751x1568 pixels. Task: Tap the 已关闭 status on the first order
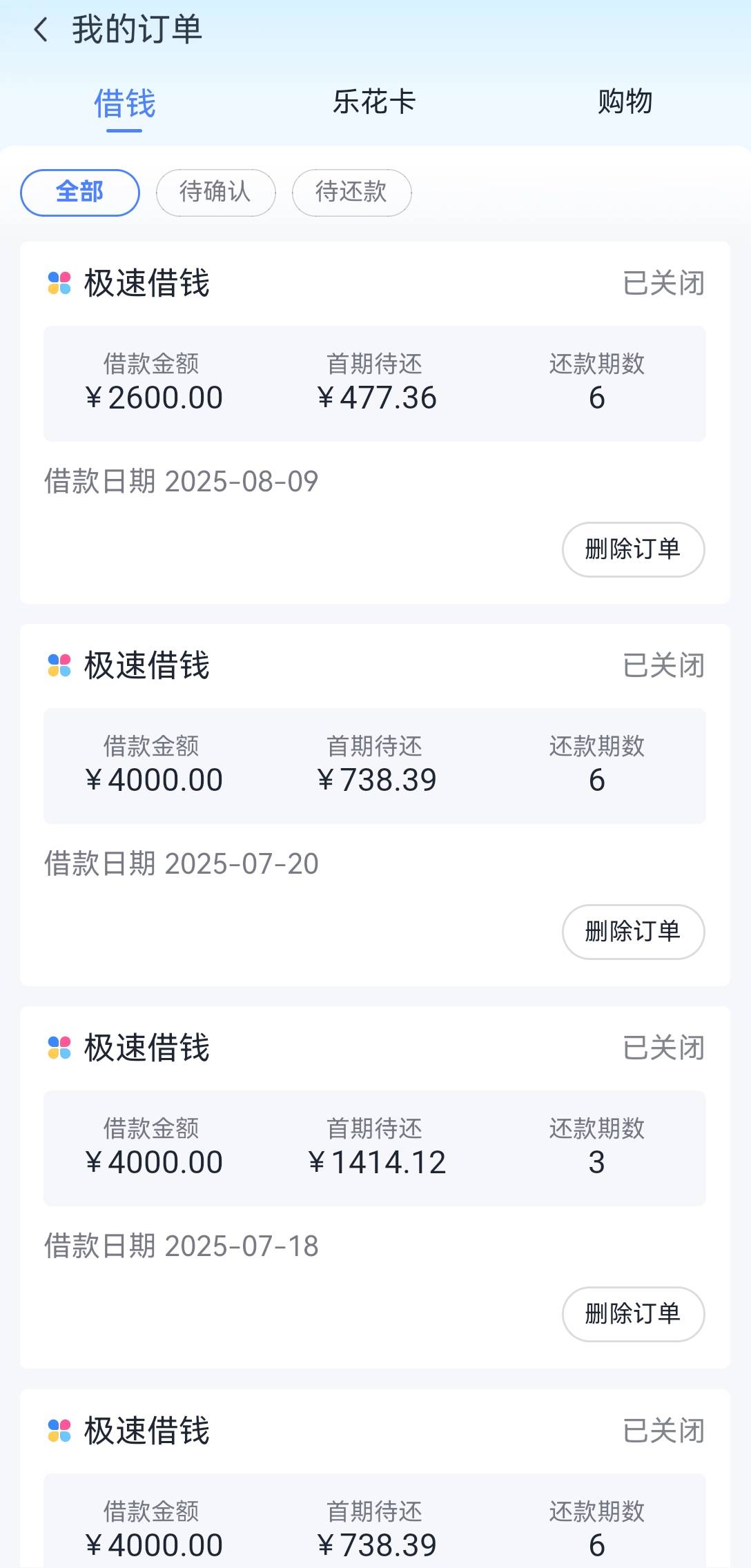(x=663, y=283)
